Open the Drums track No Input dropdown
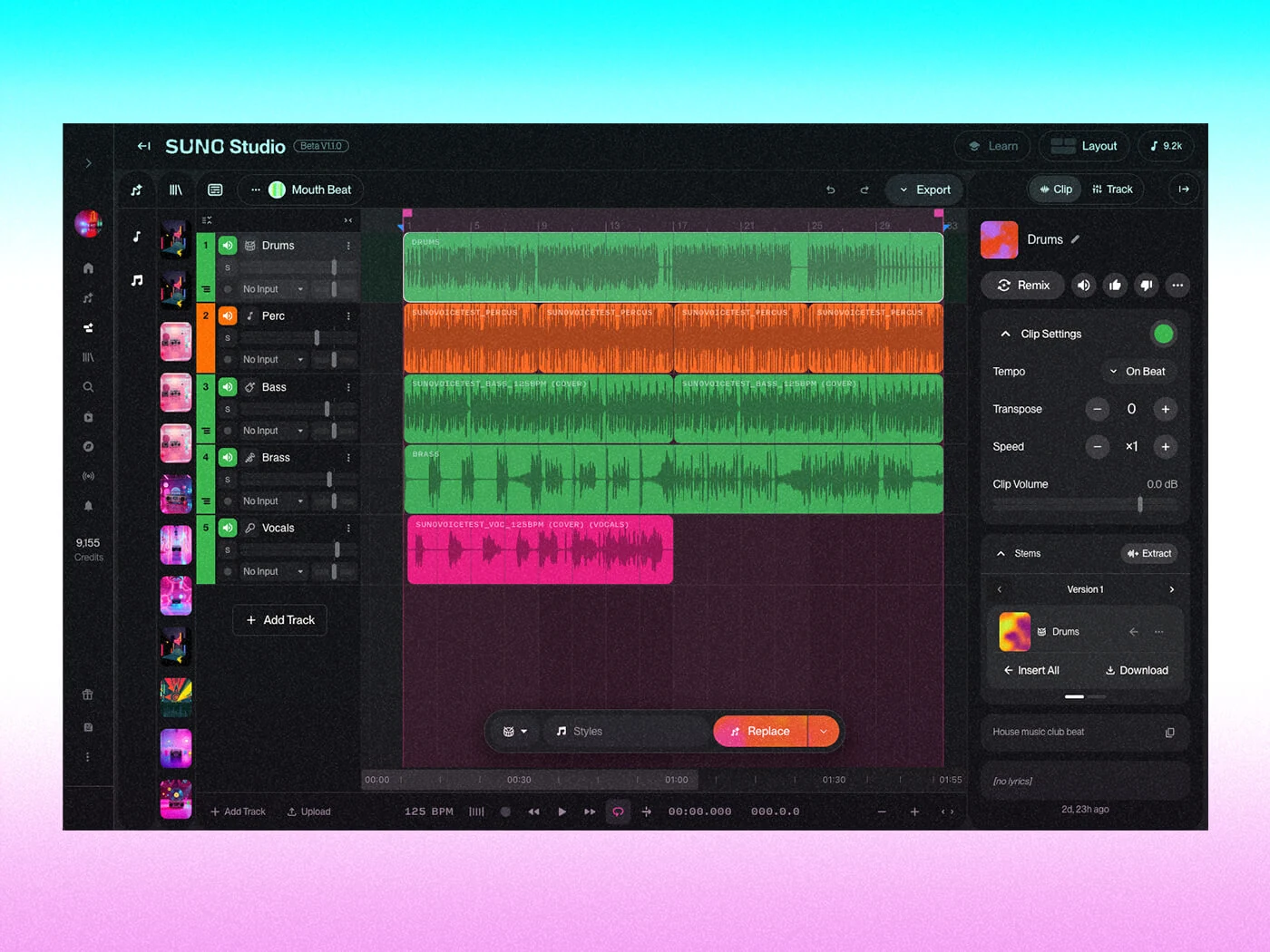 (273, 289)
